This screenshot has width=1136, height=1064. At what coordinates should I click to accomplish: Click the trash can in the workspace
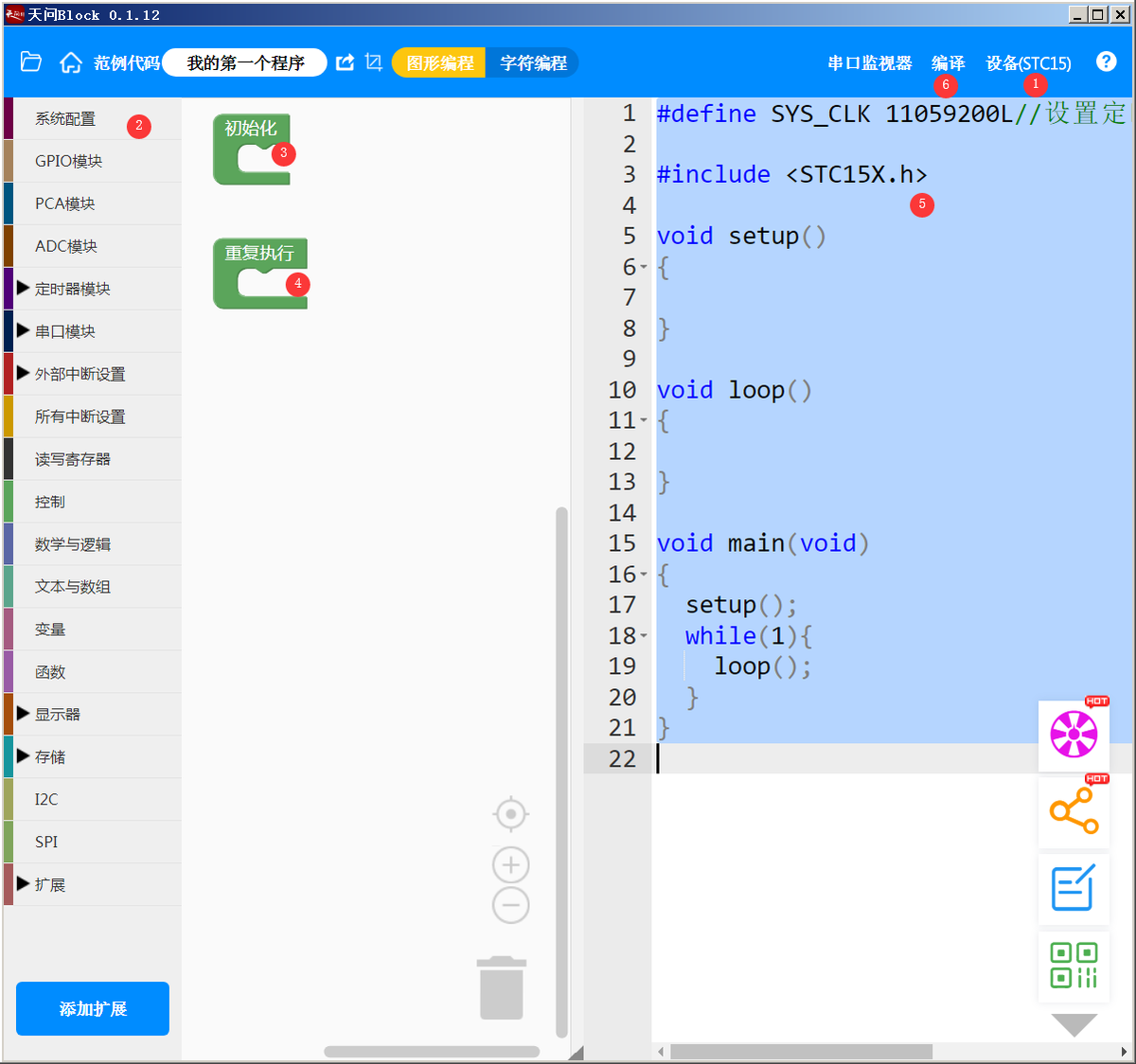point(502,987)
